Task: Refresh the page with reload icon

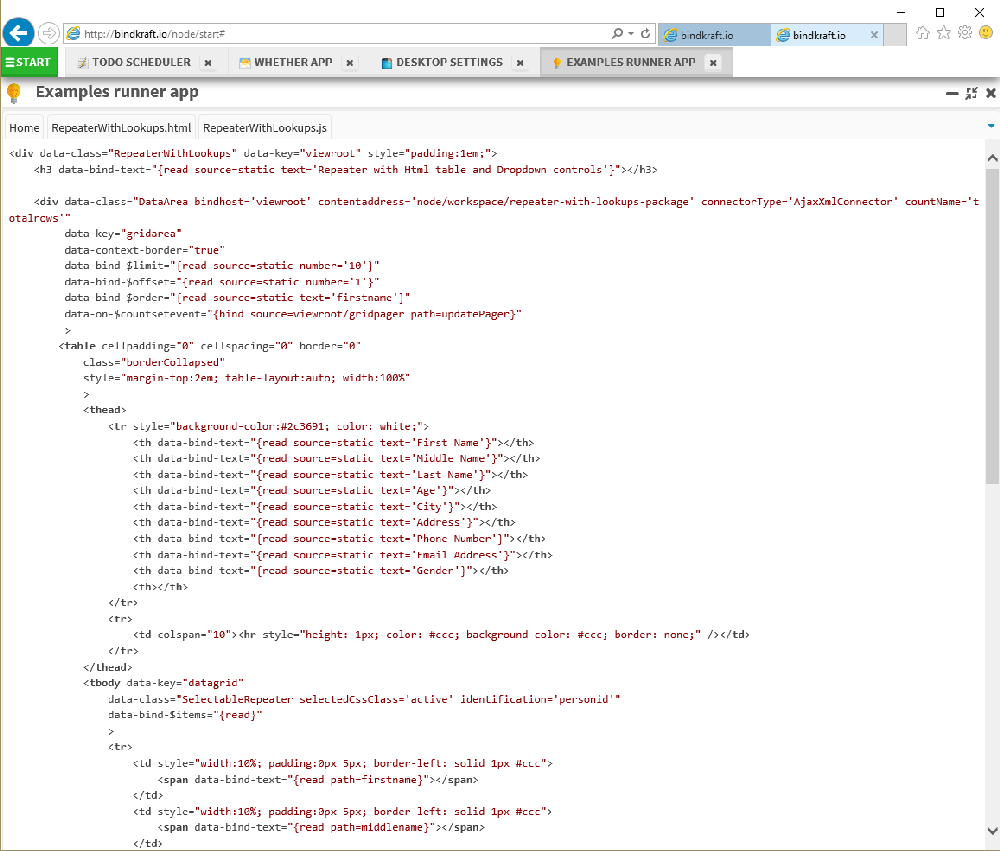Action: coord(645,33)
